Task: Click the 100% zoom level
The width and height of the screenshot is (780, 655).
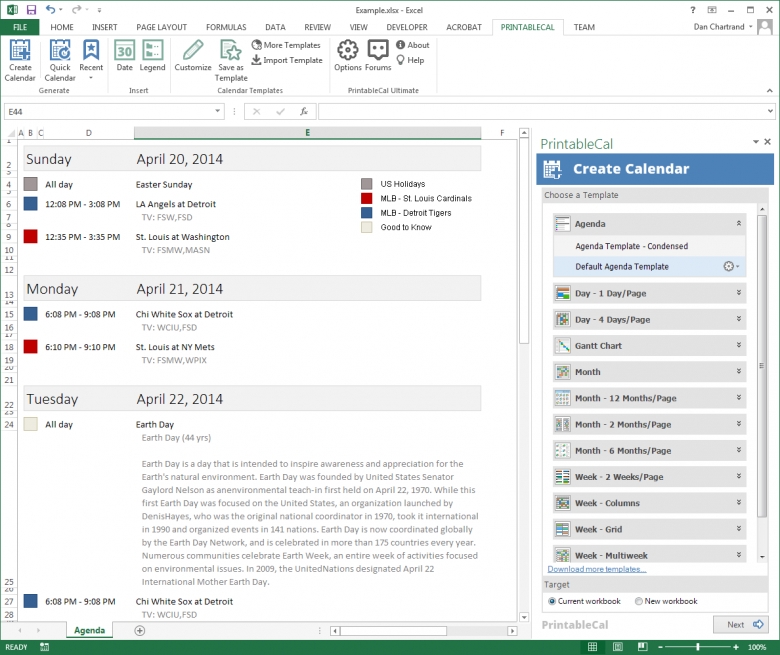Action: tap(757, 647)
